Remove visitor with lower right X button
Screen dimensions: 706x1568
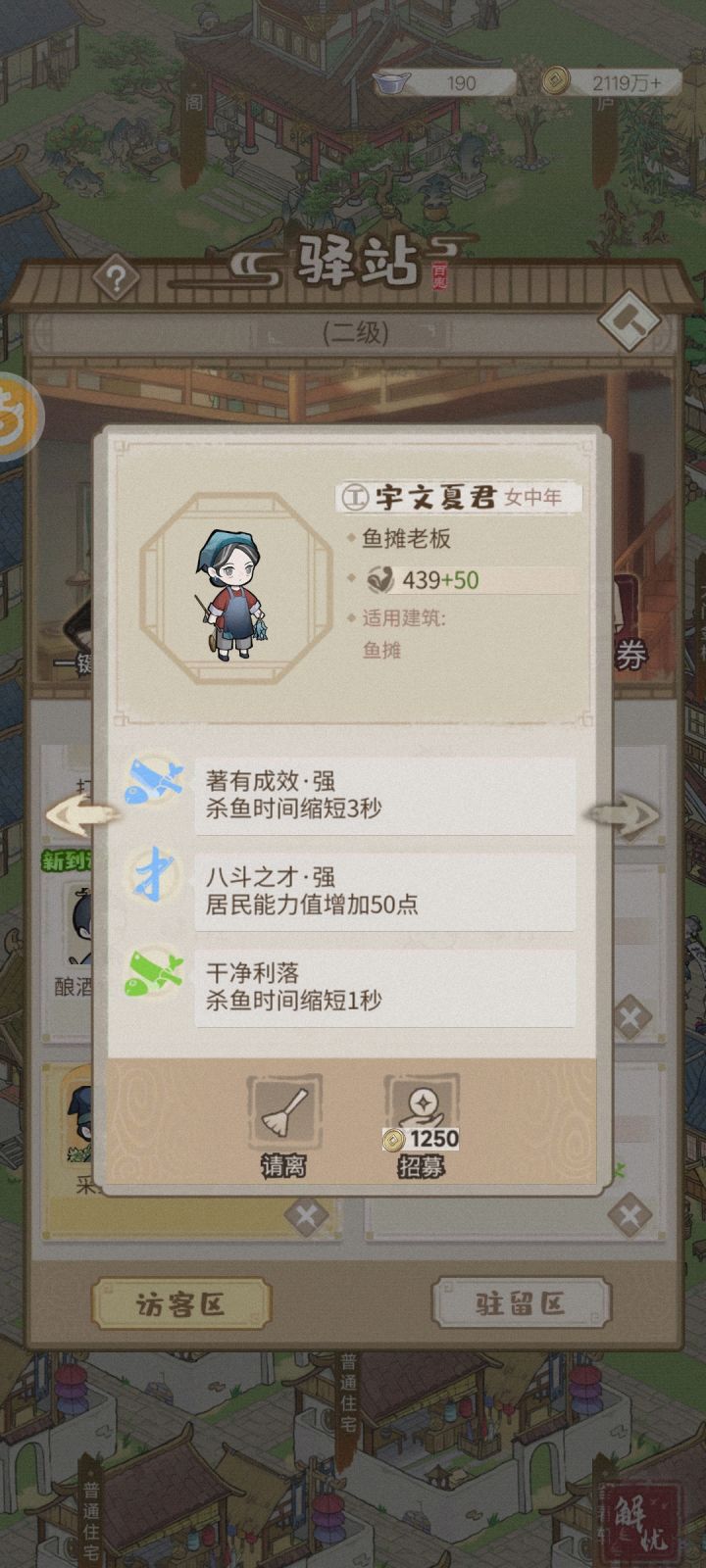click(x=629, y=1216)
